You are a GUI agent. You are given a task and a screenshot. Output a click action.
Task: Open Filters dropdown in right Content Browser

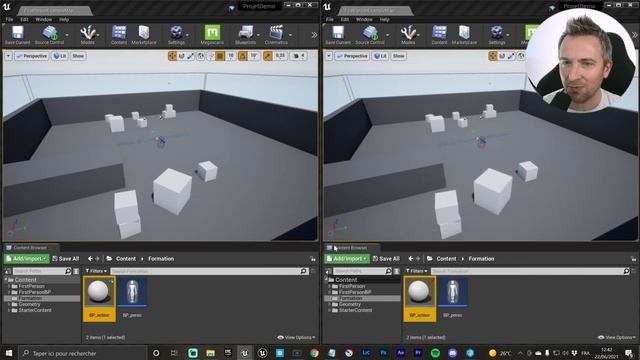[x=416, y=271]
